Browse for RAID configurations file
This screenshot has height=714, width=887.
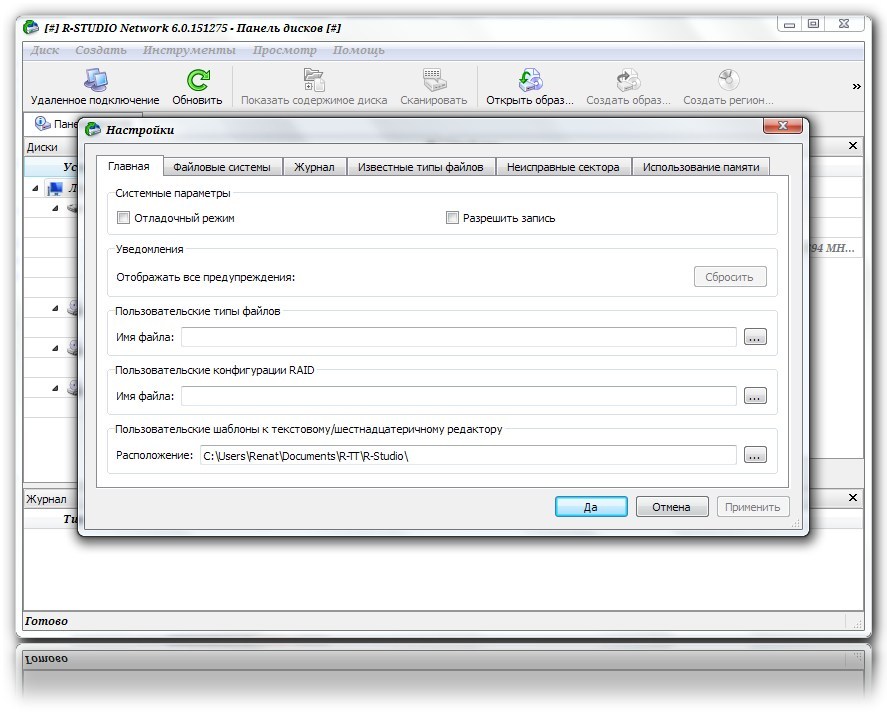point(755,396)
